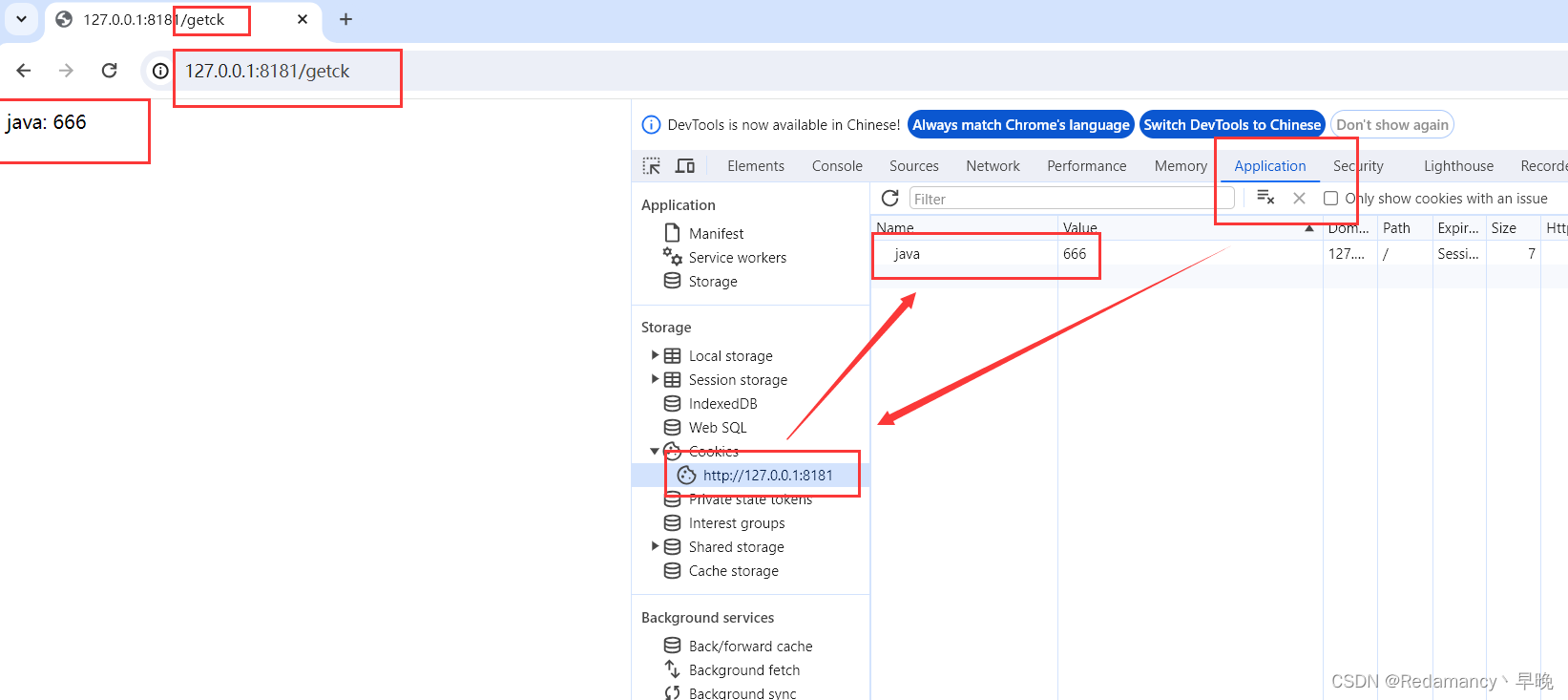Open Interest groups item
Screen dimensions: 1568x700
point(737,523)
